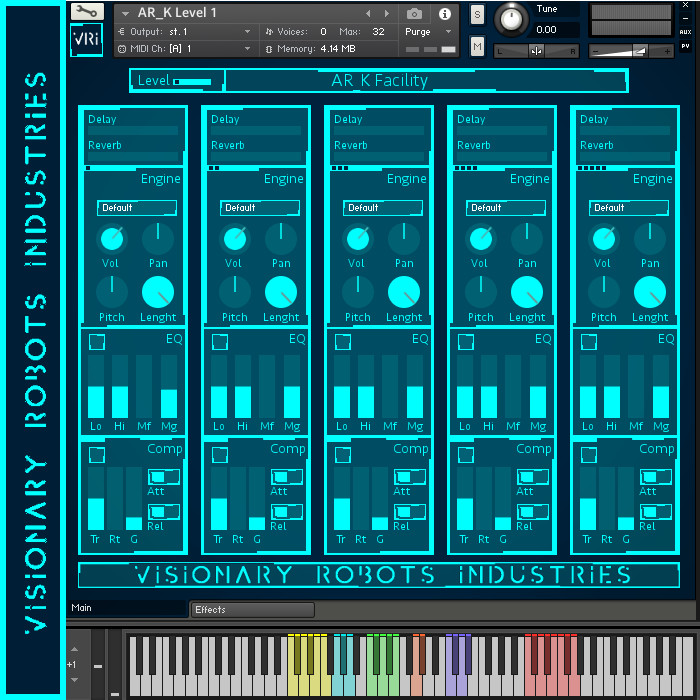The image size is (700, 700).
Task: Toggle fifth strip's Rel switch
Action: coord(656,512)
